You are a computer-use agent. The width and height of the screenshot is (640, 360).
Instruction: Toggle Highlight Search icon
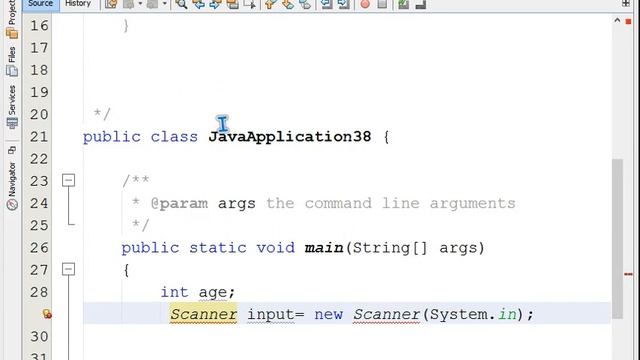pyautogui.click(x=233, y=4)
